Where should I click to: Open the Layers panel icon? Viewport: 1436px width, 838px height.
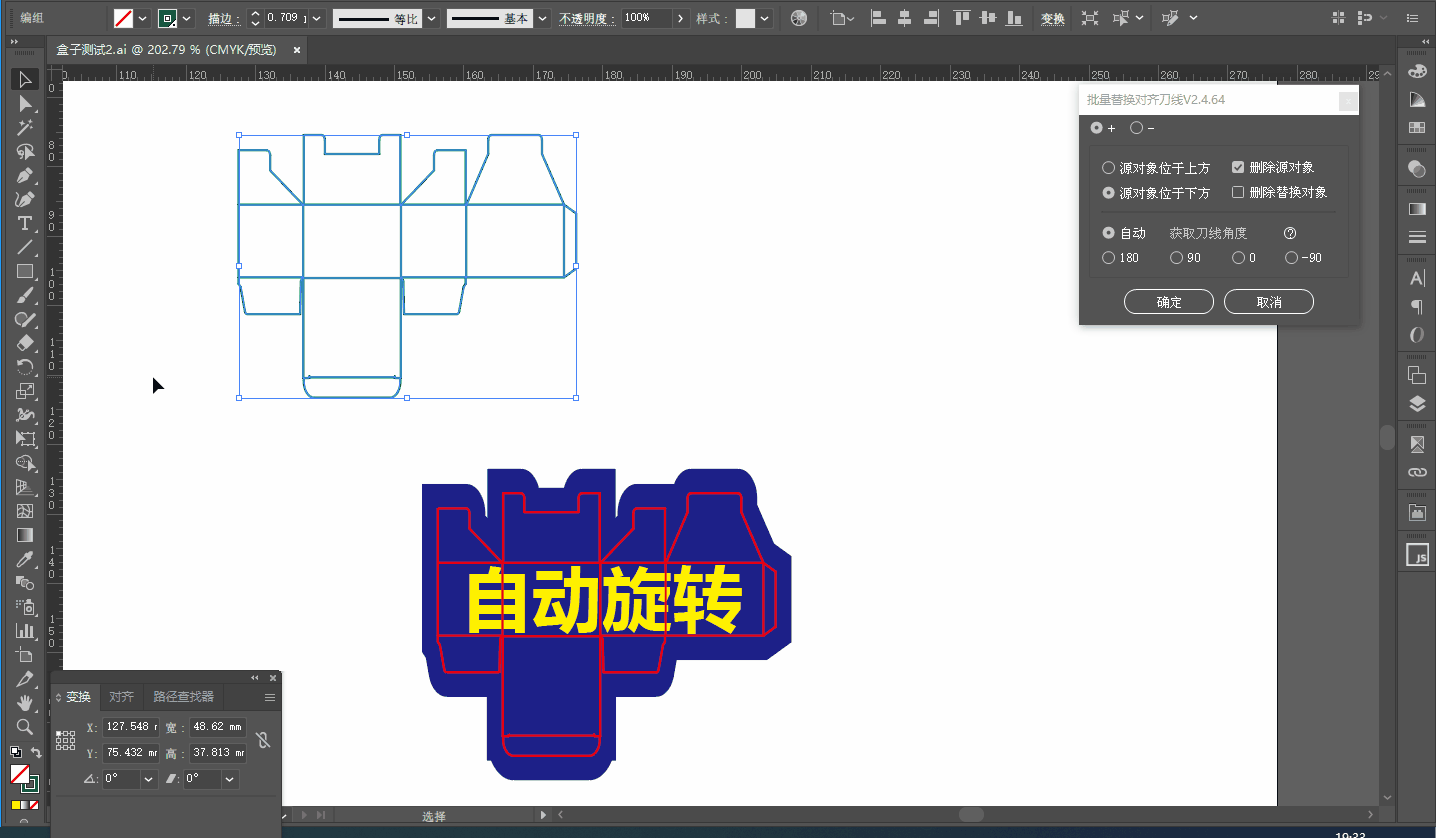tap(1417, 404)
